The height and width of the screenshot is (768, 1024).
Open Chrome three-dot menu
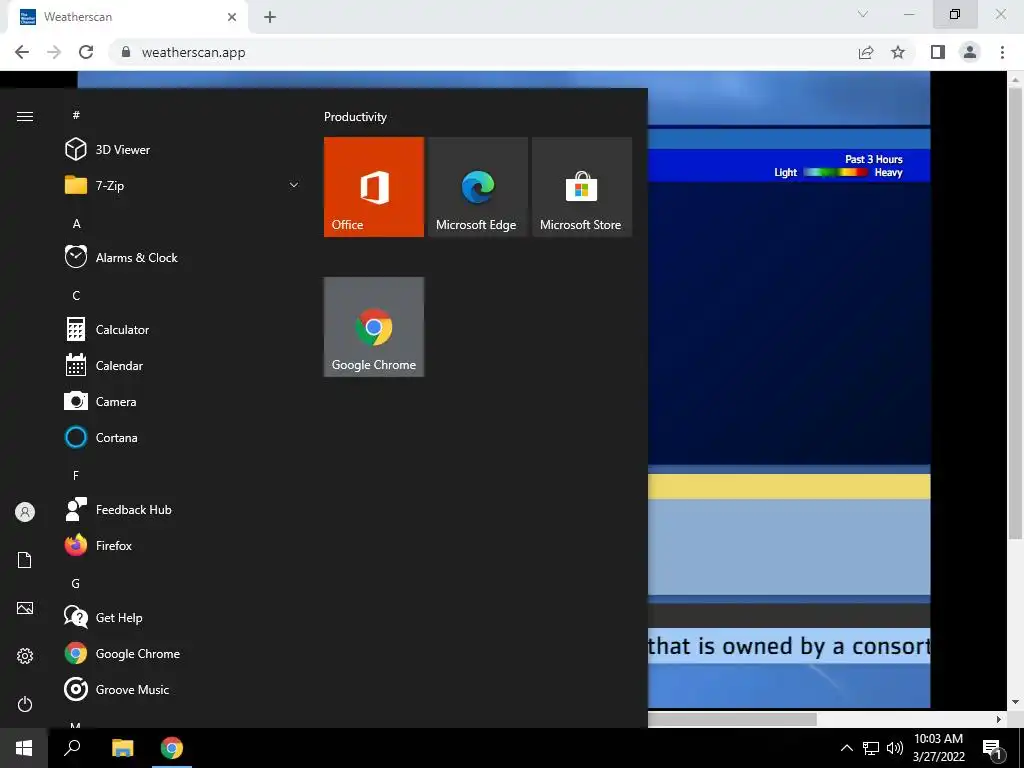coord(1002,52)
